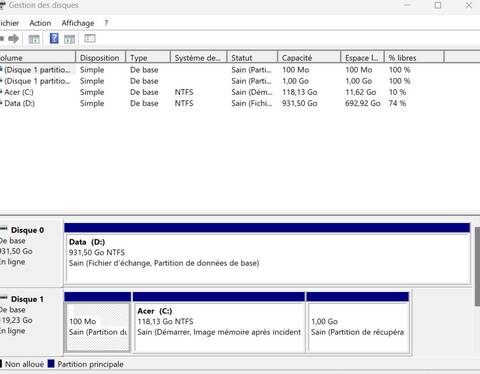Sort by the Type column header
Viewport: 480px width, 374px height.
pyautogui.click(x=148, y=58)
